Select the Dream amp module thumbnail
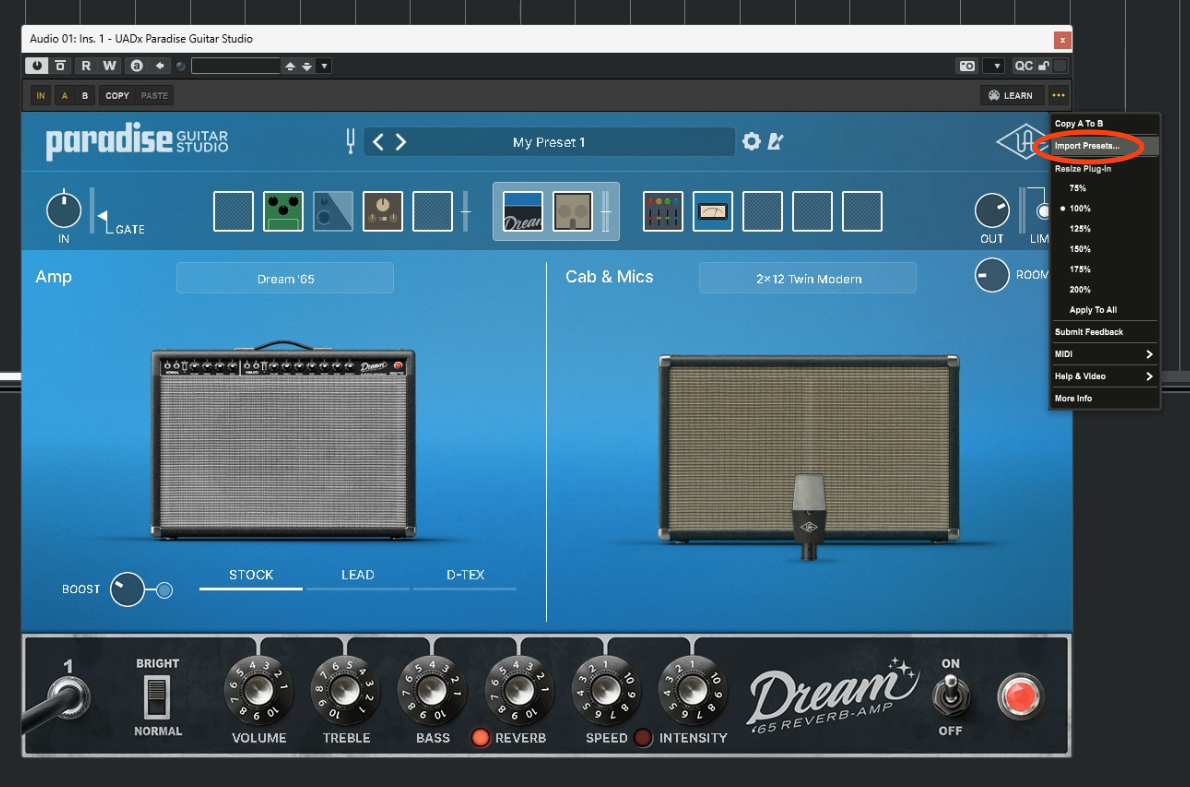 pyautogui.click(x=523, y=212)
